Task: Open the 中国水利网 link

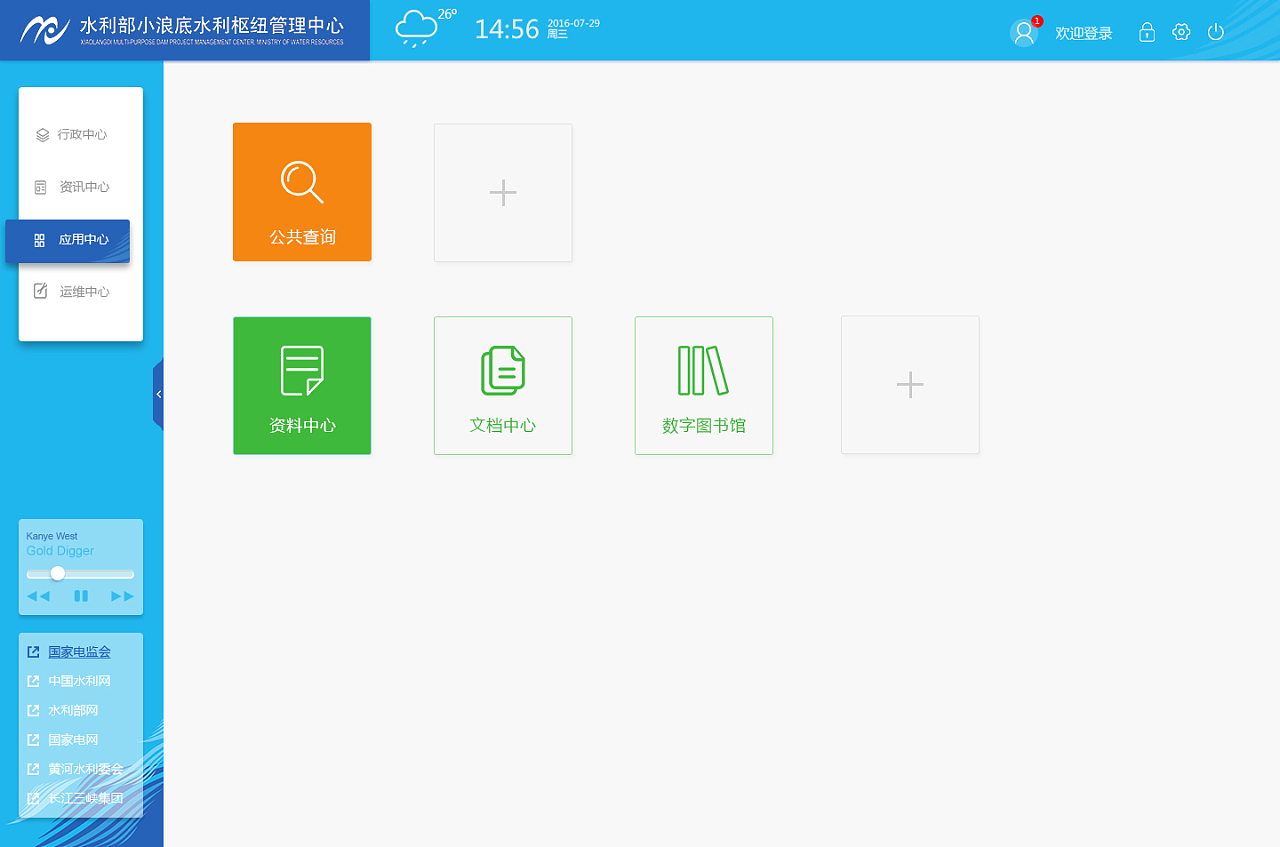Action: [80, 681]
